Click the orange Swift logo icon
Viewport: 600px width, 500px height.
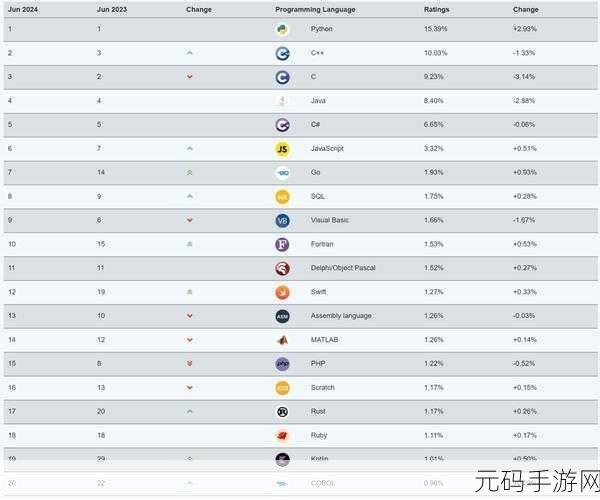coord(282,292)
